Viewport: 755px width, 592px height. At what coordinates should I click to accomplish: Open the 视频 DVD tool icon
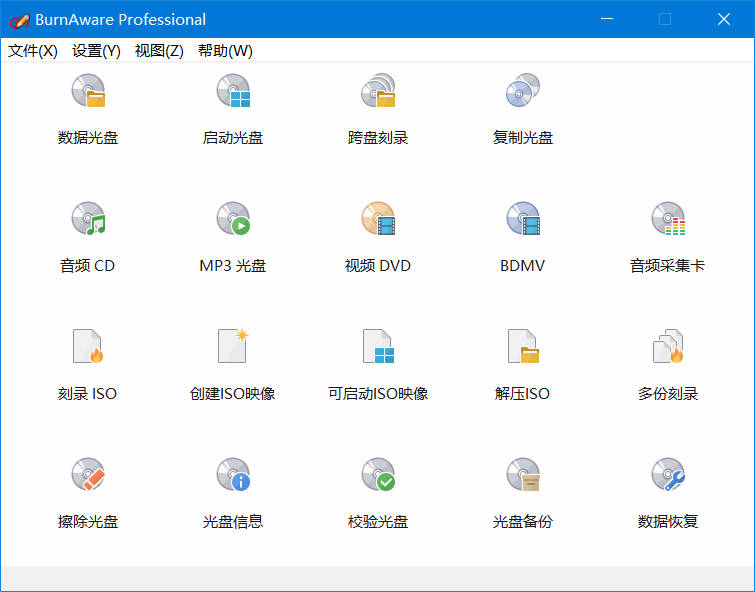point(378,219)
